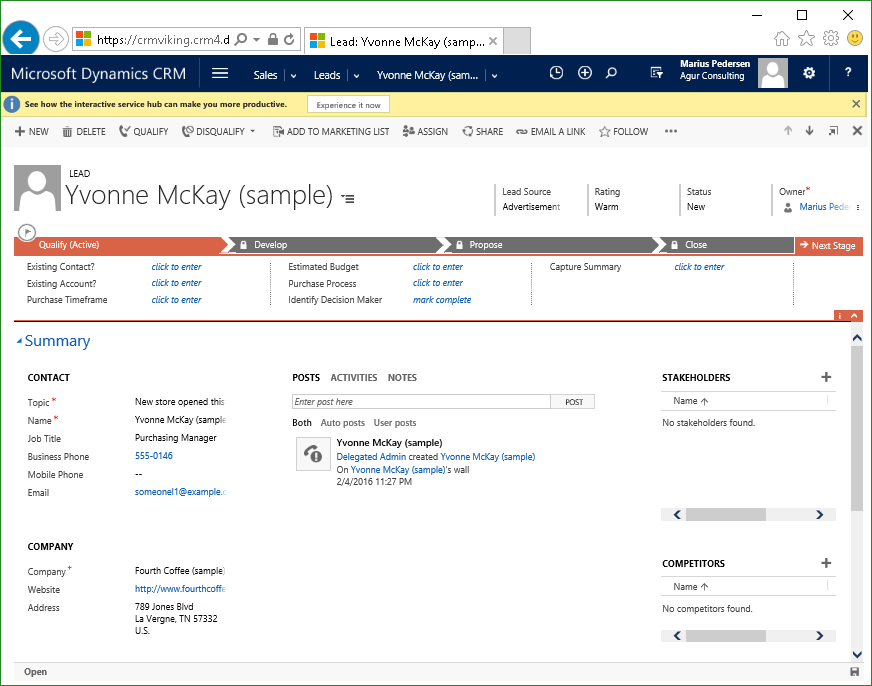This screenshot has height=686, width=872.
Task: Follow this lead with star icon
Action: [x=623, y=131]
